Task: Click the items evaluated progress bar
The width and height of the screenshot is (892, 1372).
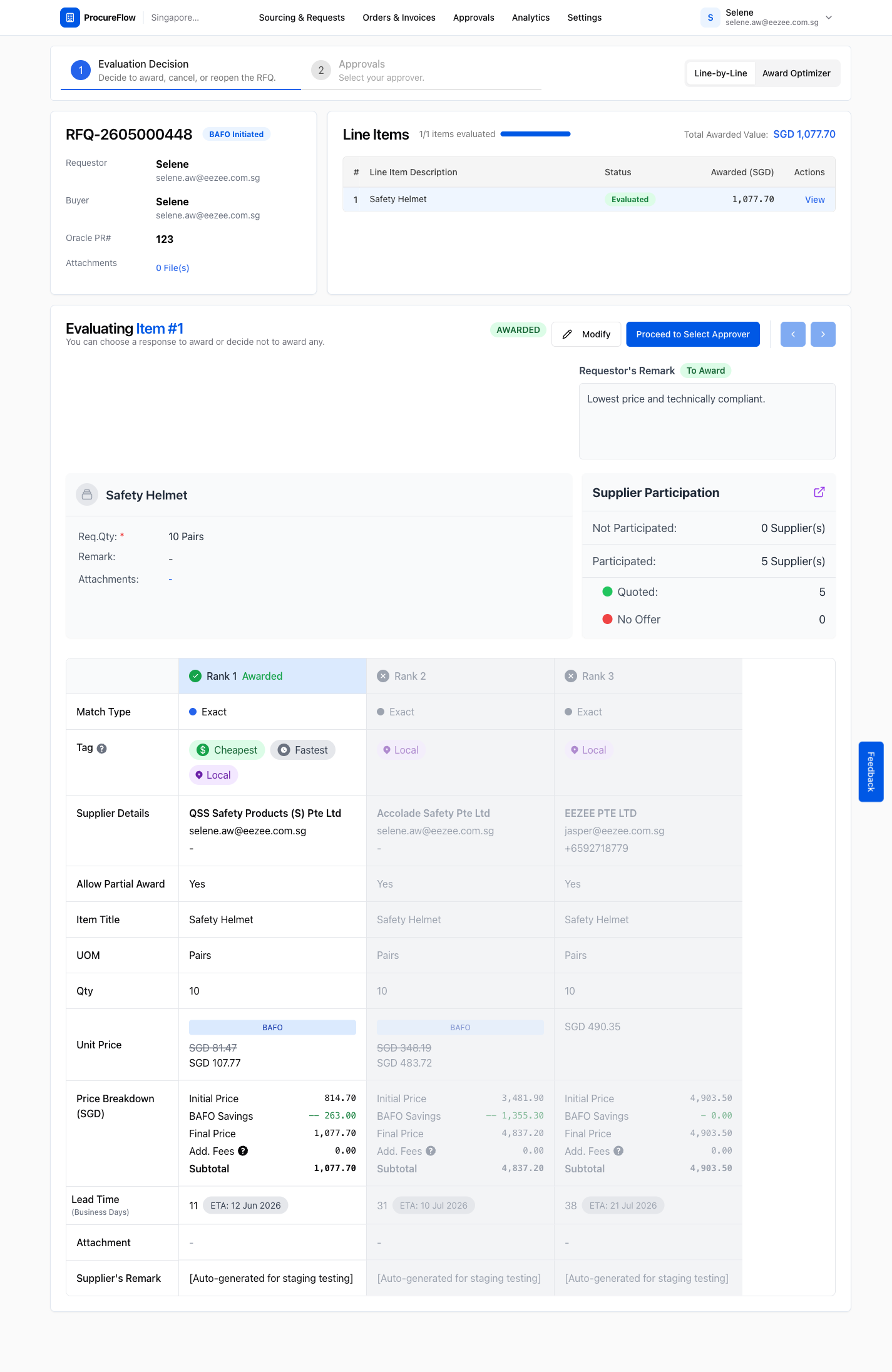Action: click(x=535, y=134)
